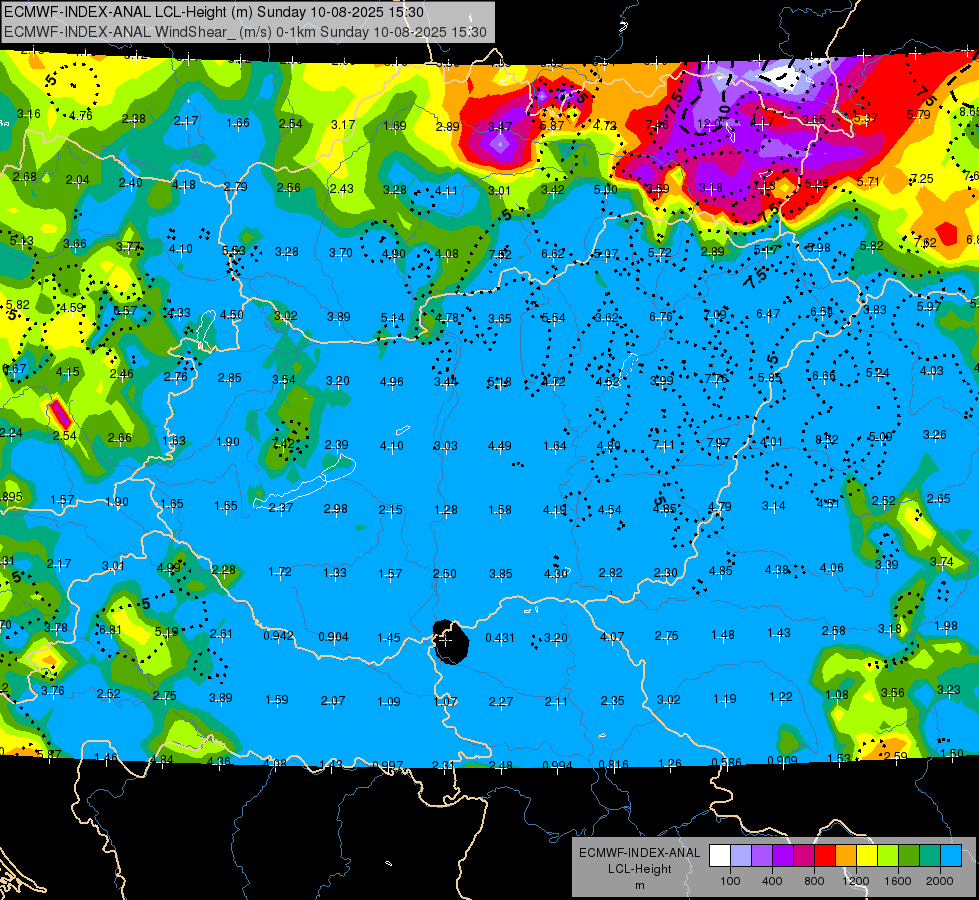Click the wind shear value 5.24
Image resolution: width=979 pixels, height=900 pixels.
877,373
